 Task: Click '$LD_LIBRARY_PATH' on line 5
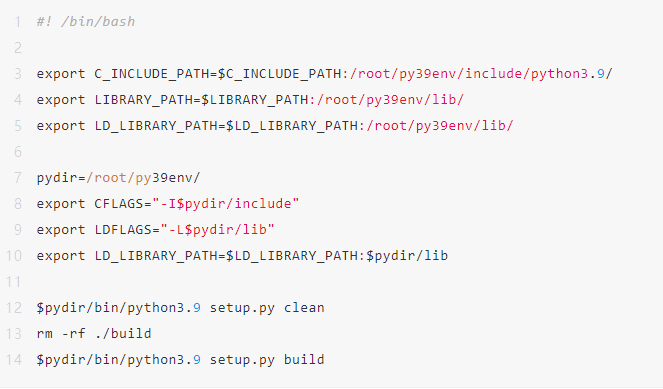click(x=292, y=126)
